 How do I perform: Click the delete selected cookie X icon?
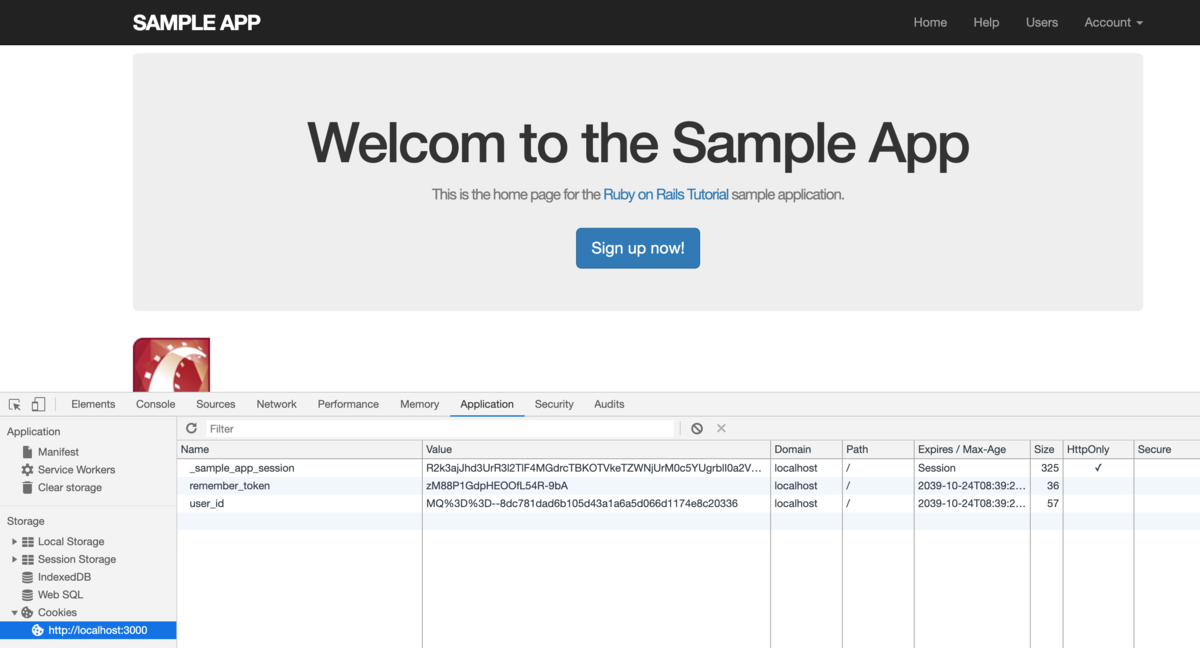pos(721,428)
